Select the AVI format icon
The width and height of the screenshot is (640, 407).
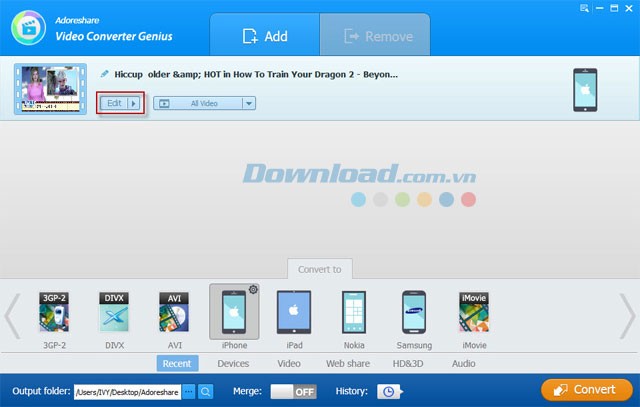click(174, 312)
